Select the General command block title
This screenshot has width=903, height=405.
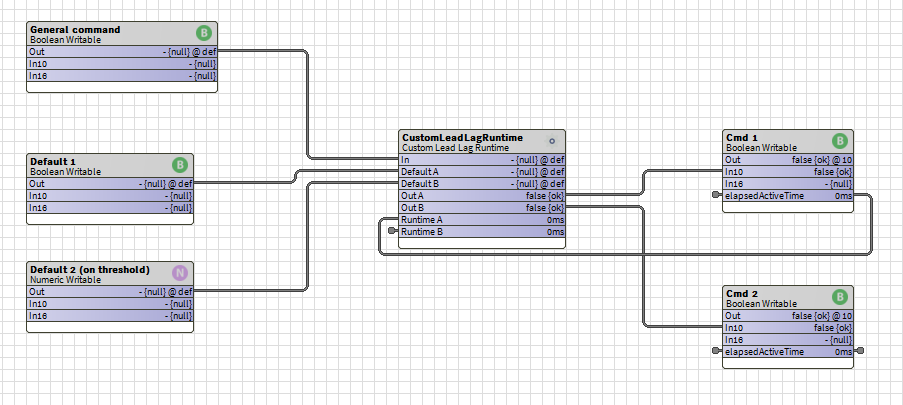click(x=76, y=30)
